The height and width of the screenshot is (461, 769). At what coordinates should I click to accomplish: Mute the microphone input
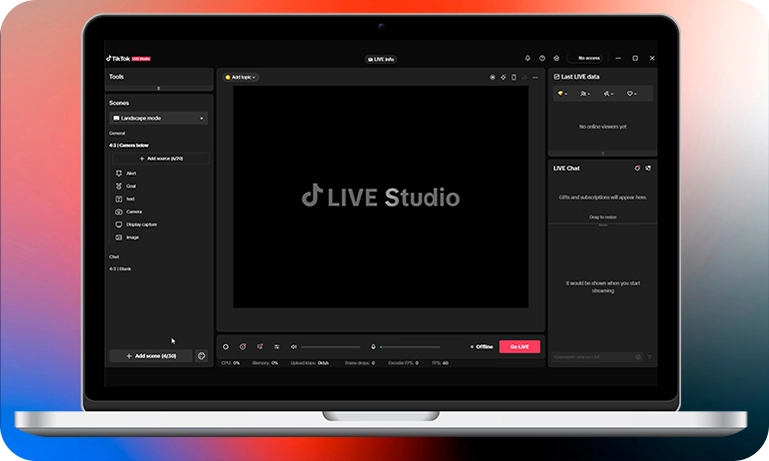coord(373,346)
